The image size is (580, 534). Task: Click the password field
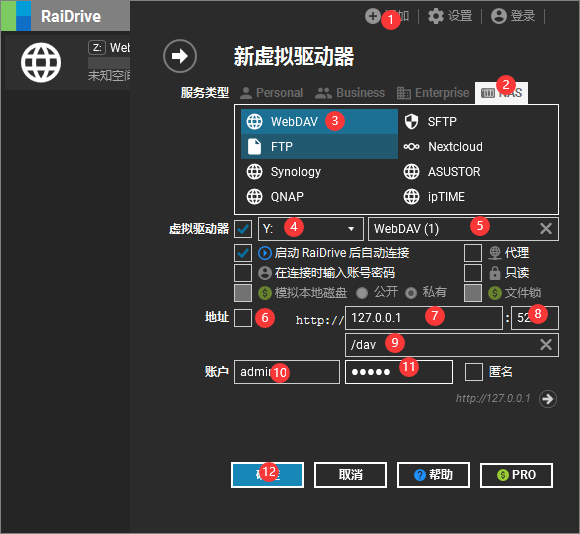tap(399, 372)
